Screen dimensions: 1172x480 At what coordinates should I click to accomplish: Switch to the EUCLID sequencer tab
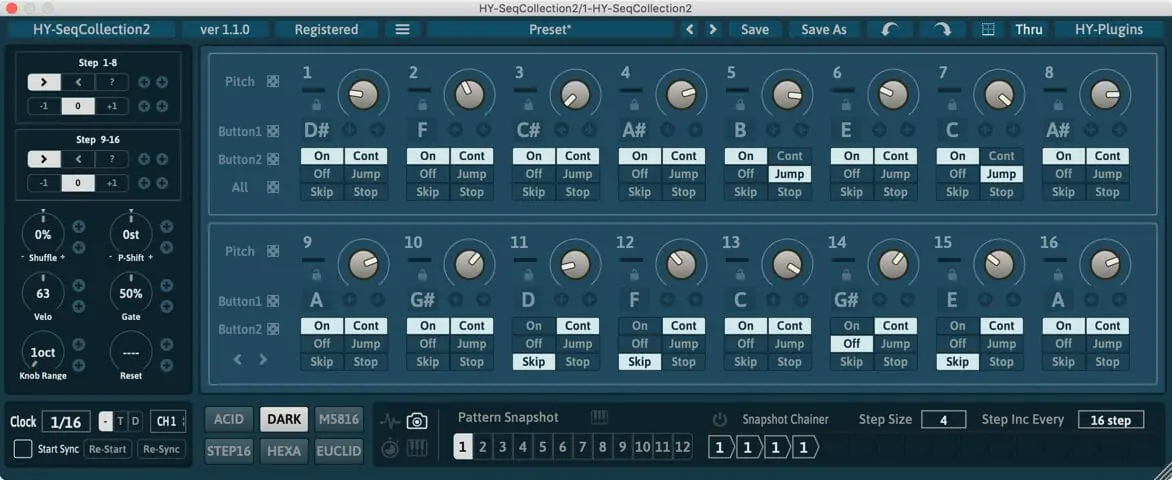[338, 450]
